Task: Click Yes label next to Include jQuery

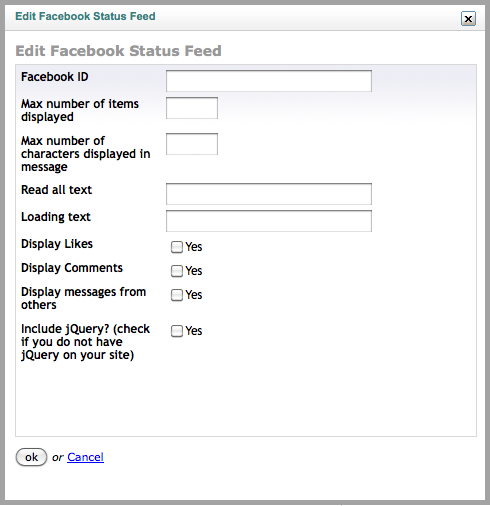Action: (194, 331)
